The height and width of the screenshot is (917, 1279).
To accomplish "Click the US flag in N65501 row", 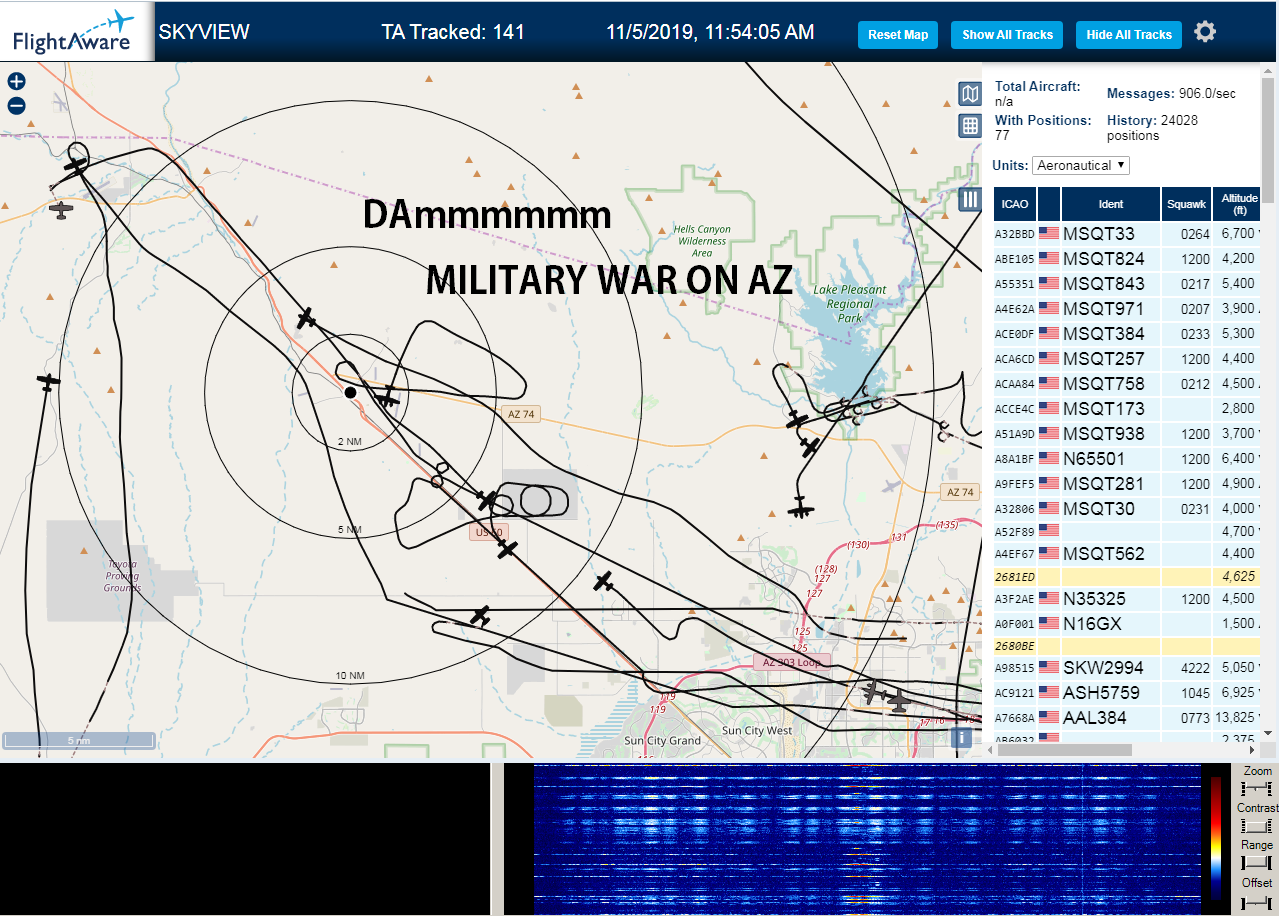I will pyautogui.click(x=1049, y=459).
